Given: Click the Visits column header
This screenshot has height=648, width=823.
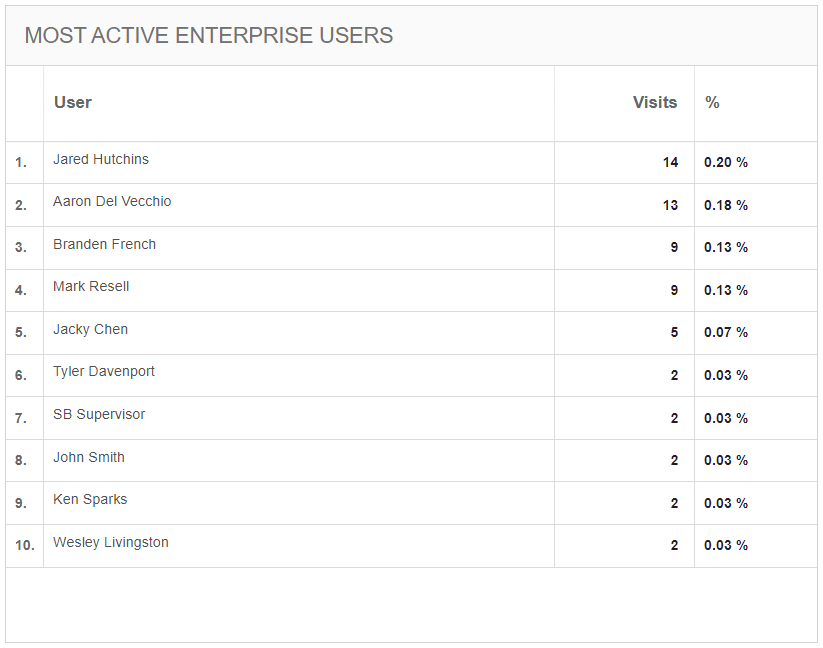Looking at the screenshot, I should (655, 102).
